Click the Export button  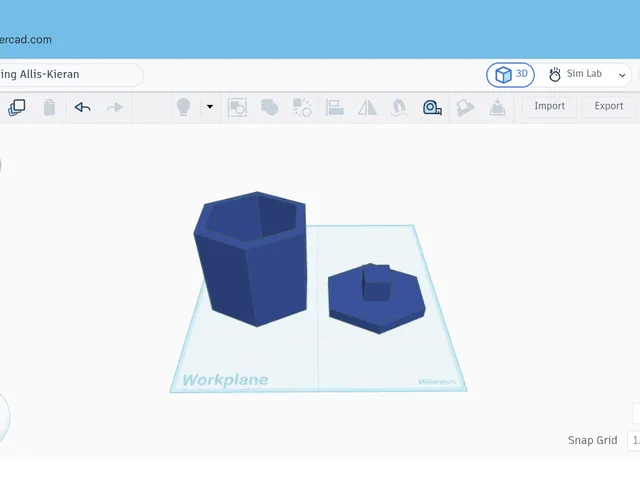pos(609,106)
